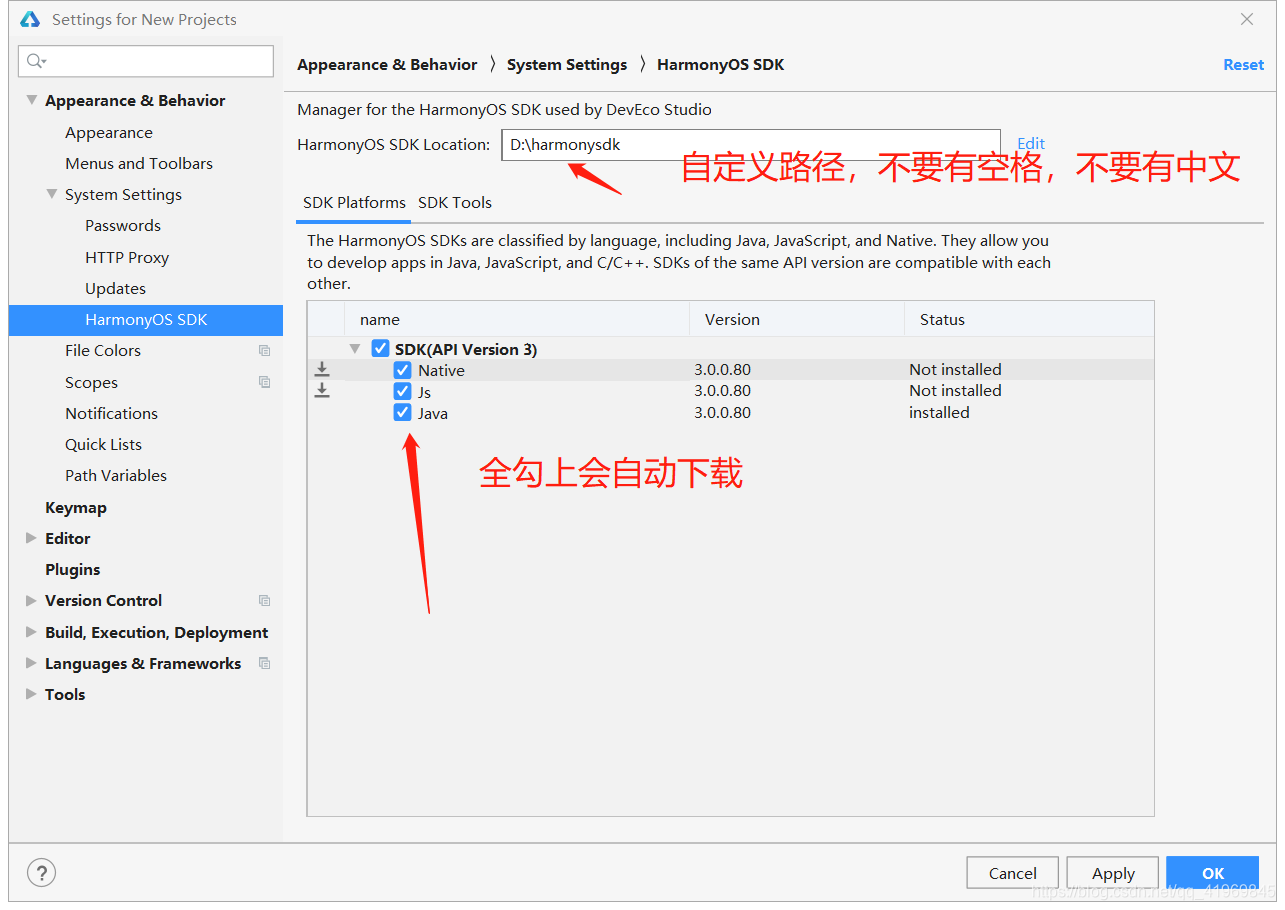Viewport: 1285px width, 910px height.
Task: Collapse the SDK(API Version 3) tree node
Action: (x=355, y=349)
